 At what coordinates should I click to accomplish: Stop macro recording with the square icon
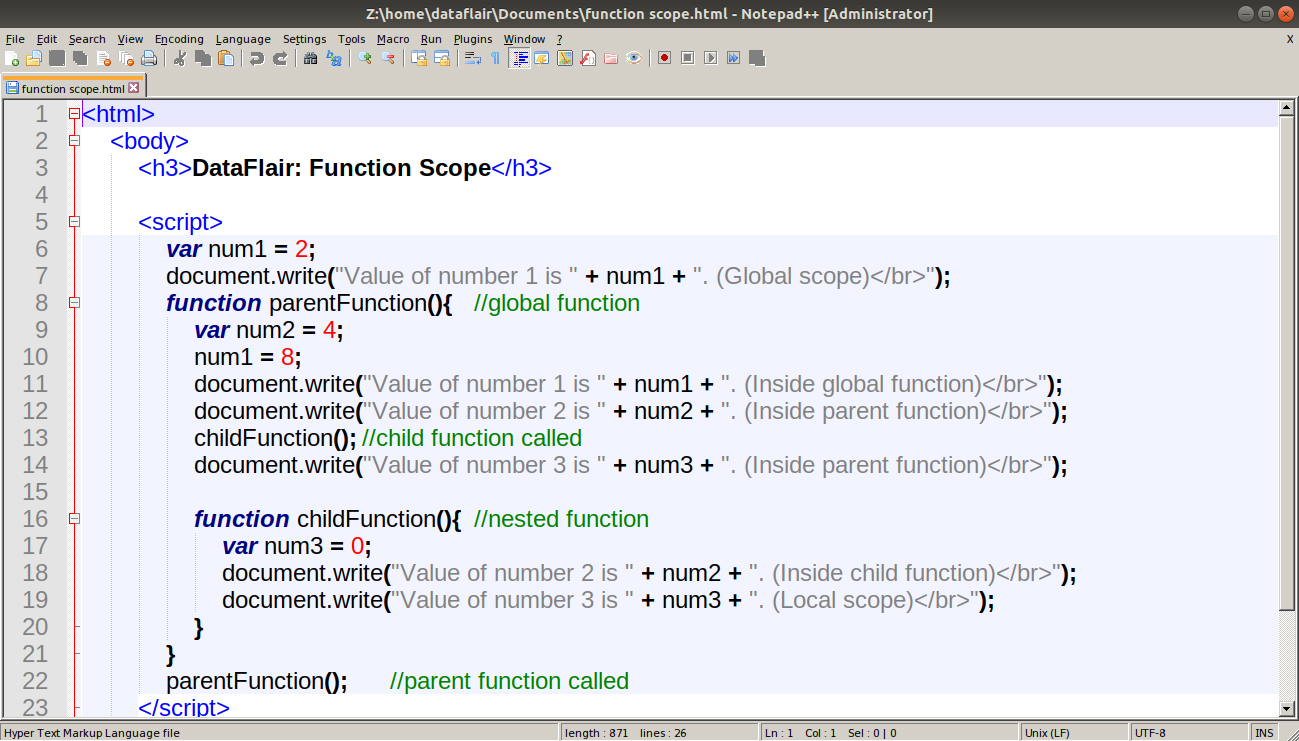tap(688, 58)
